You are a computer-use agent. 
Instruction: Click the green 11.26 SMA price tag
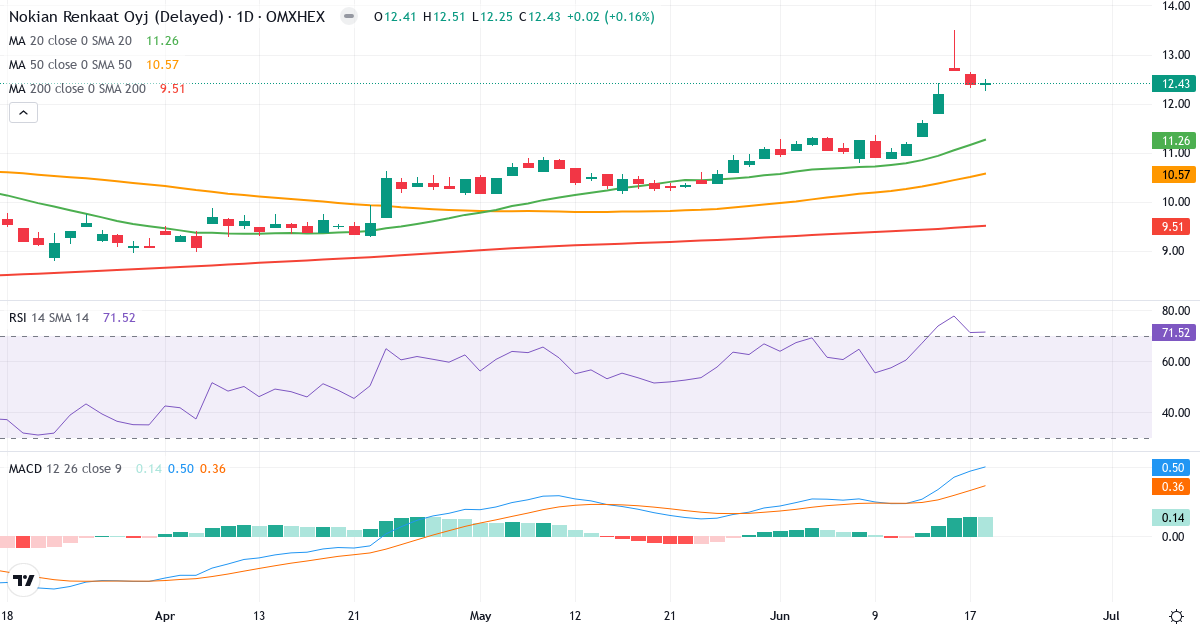[x=1174, y=141]
